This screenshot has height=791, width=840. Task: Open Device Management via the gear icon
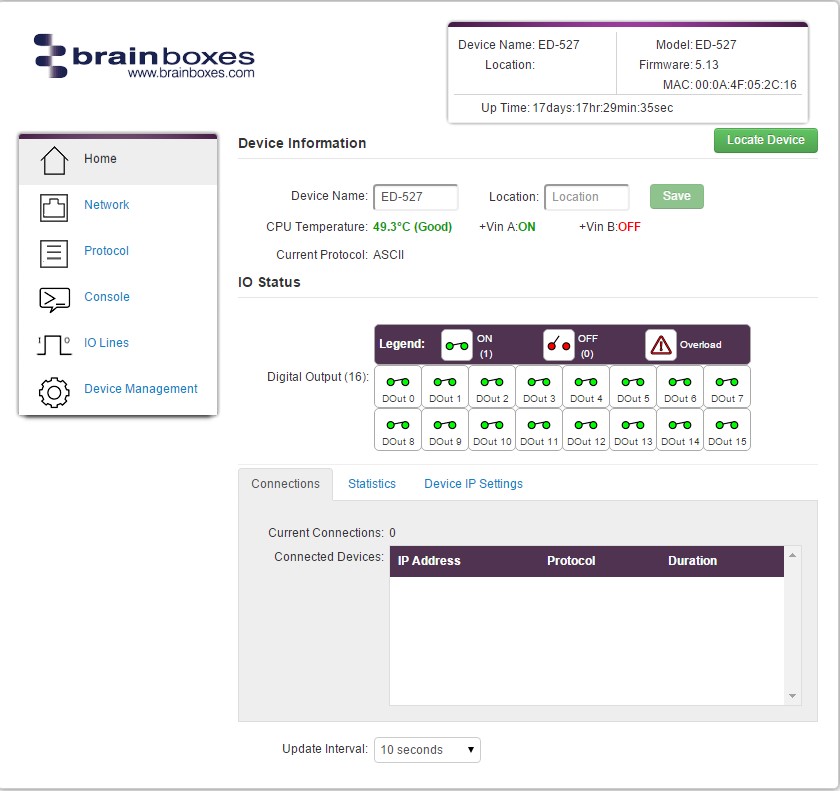(x=54, y=392)
